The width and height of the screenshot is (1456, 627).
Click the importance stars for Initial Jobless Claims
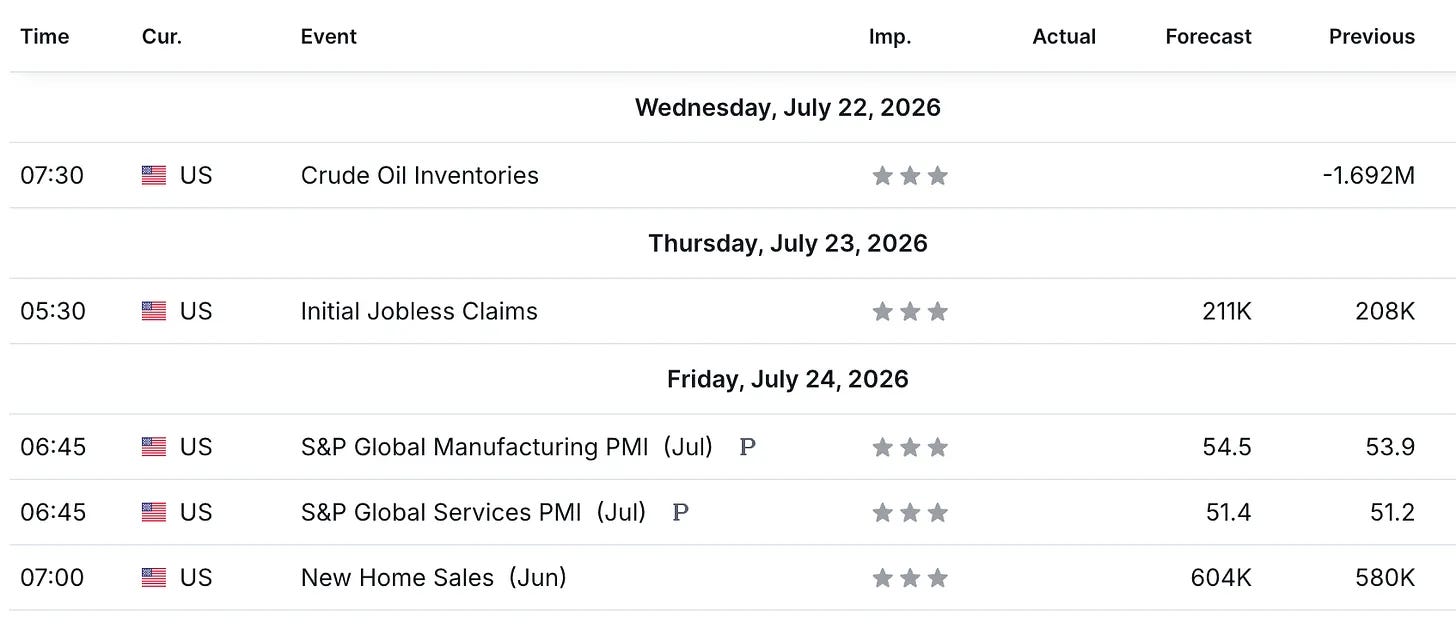[x=910, y=311]
